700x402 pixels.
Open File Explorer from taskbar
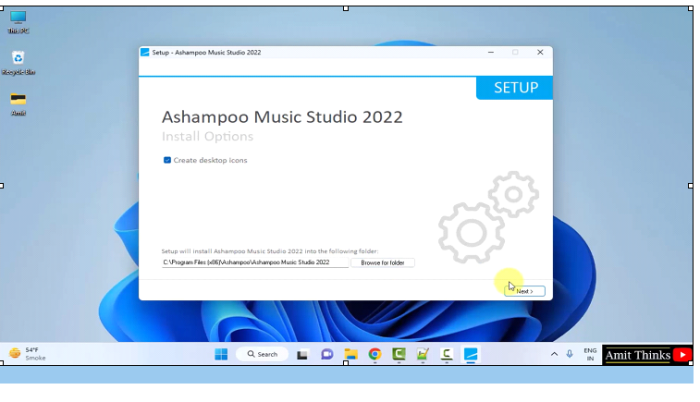(x=351, y=355)
